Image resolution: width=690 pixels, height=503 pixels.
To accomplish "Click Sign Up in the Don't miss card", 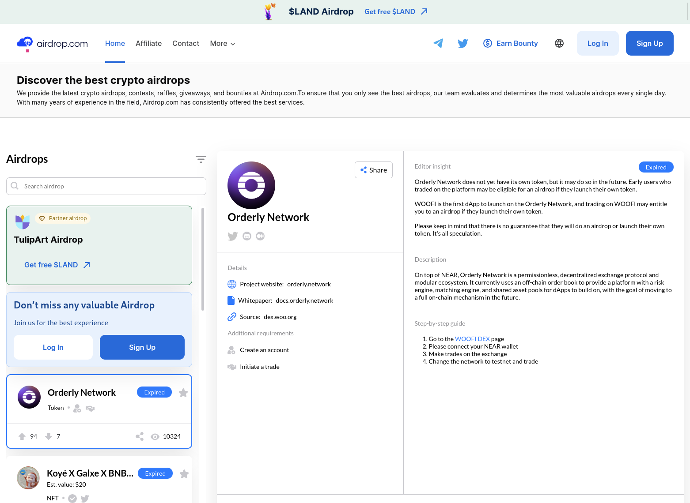I will click(x=142, y=347).
